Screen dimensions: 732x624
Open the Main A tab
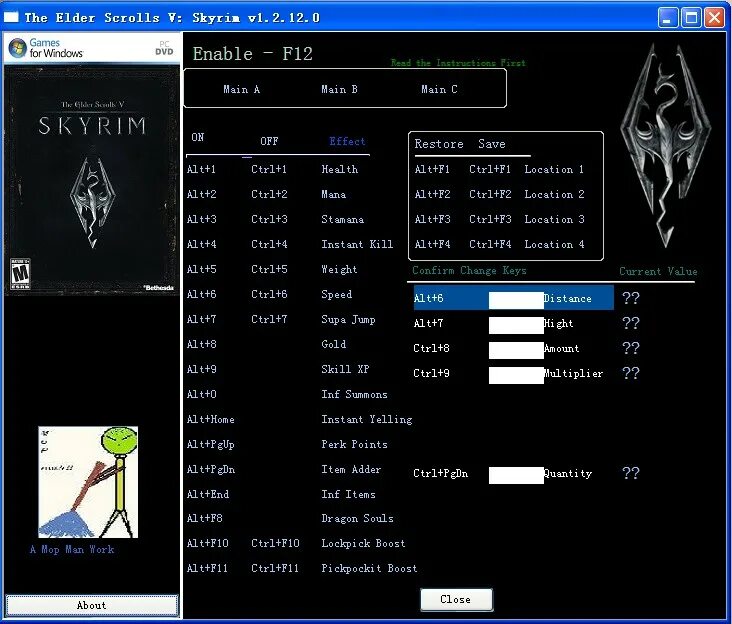click(x=241, y=89)
